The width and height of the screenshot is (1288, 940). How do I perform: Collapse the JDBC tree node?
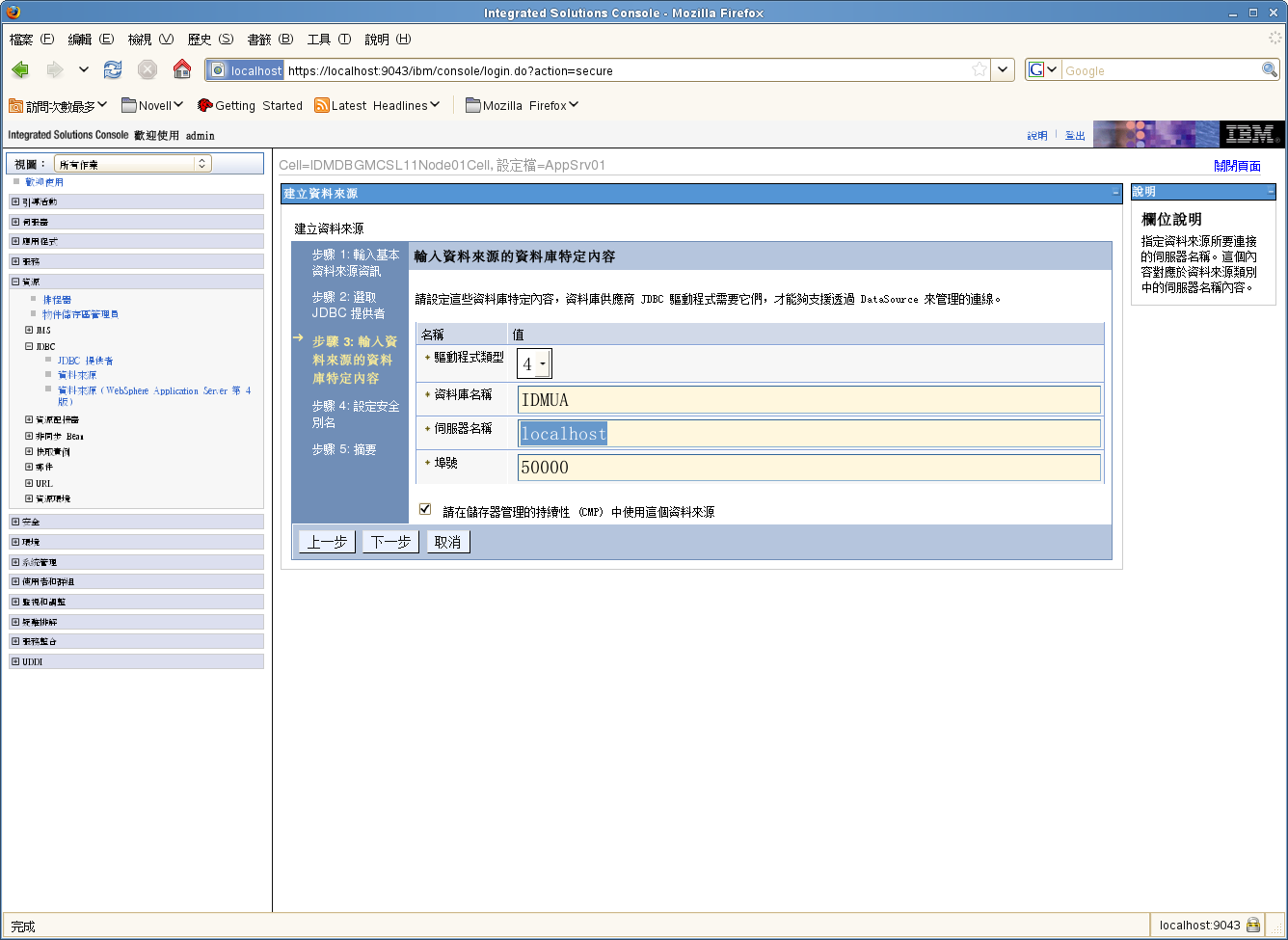29,346
